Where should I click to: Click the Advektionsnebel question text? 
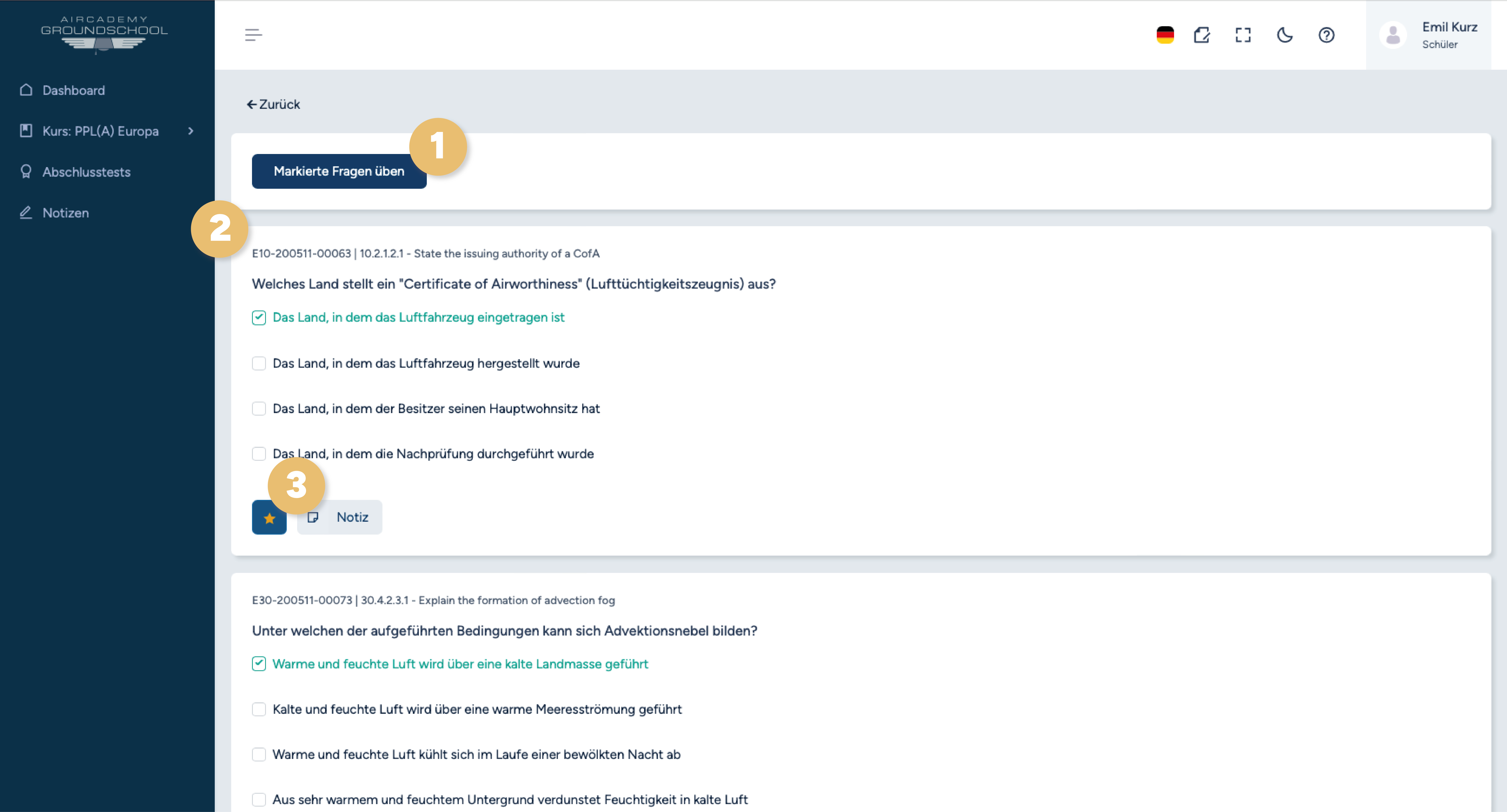(x=504, y=631)
